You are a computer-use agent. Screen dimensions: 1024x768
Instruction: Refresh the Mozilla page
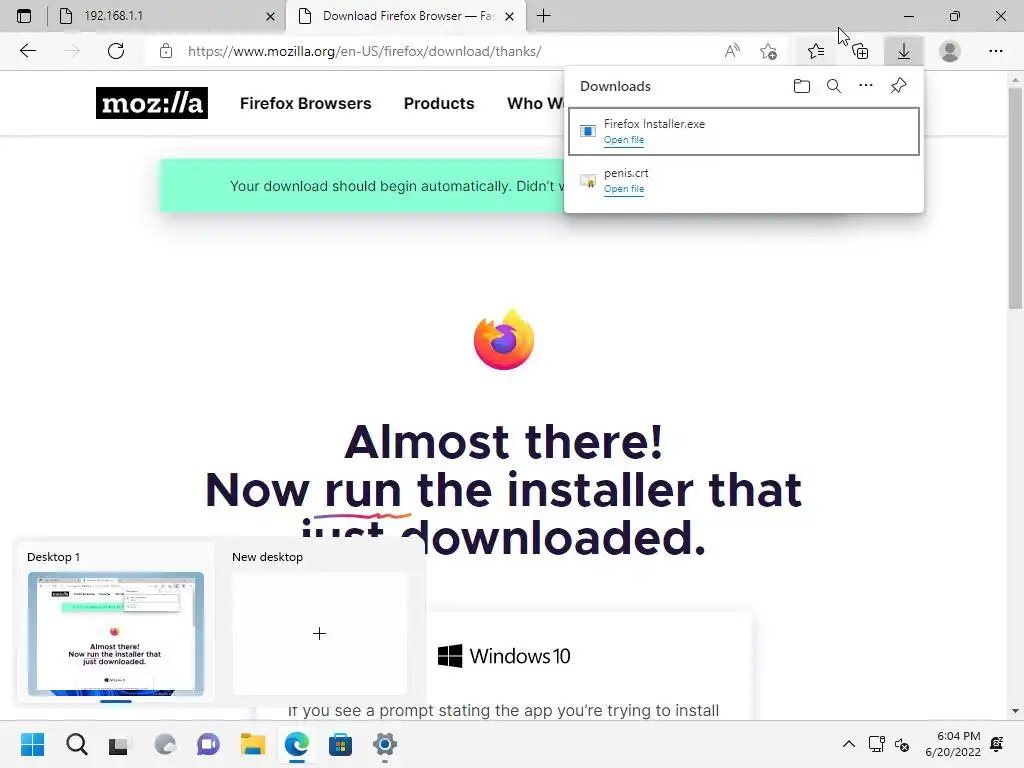point(116,51)
